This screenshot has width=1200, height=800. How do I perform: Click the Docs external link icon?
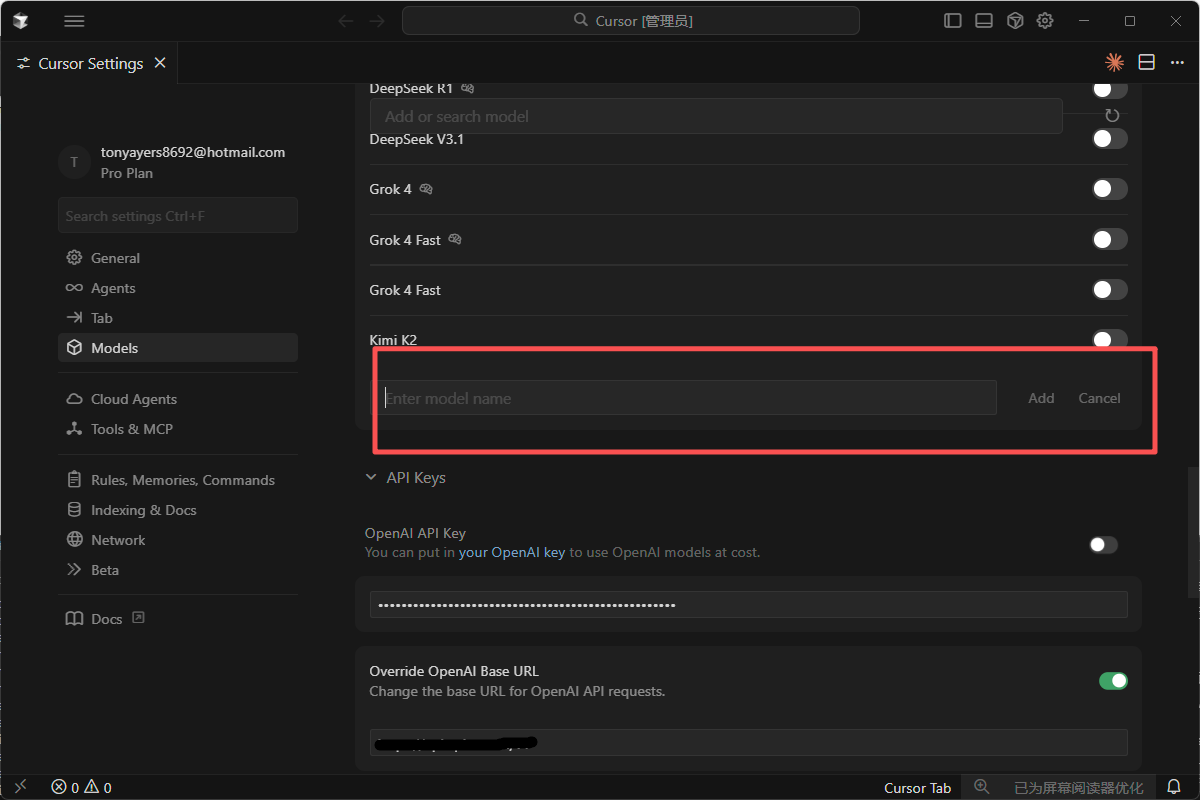click(139, 618)
